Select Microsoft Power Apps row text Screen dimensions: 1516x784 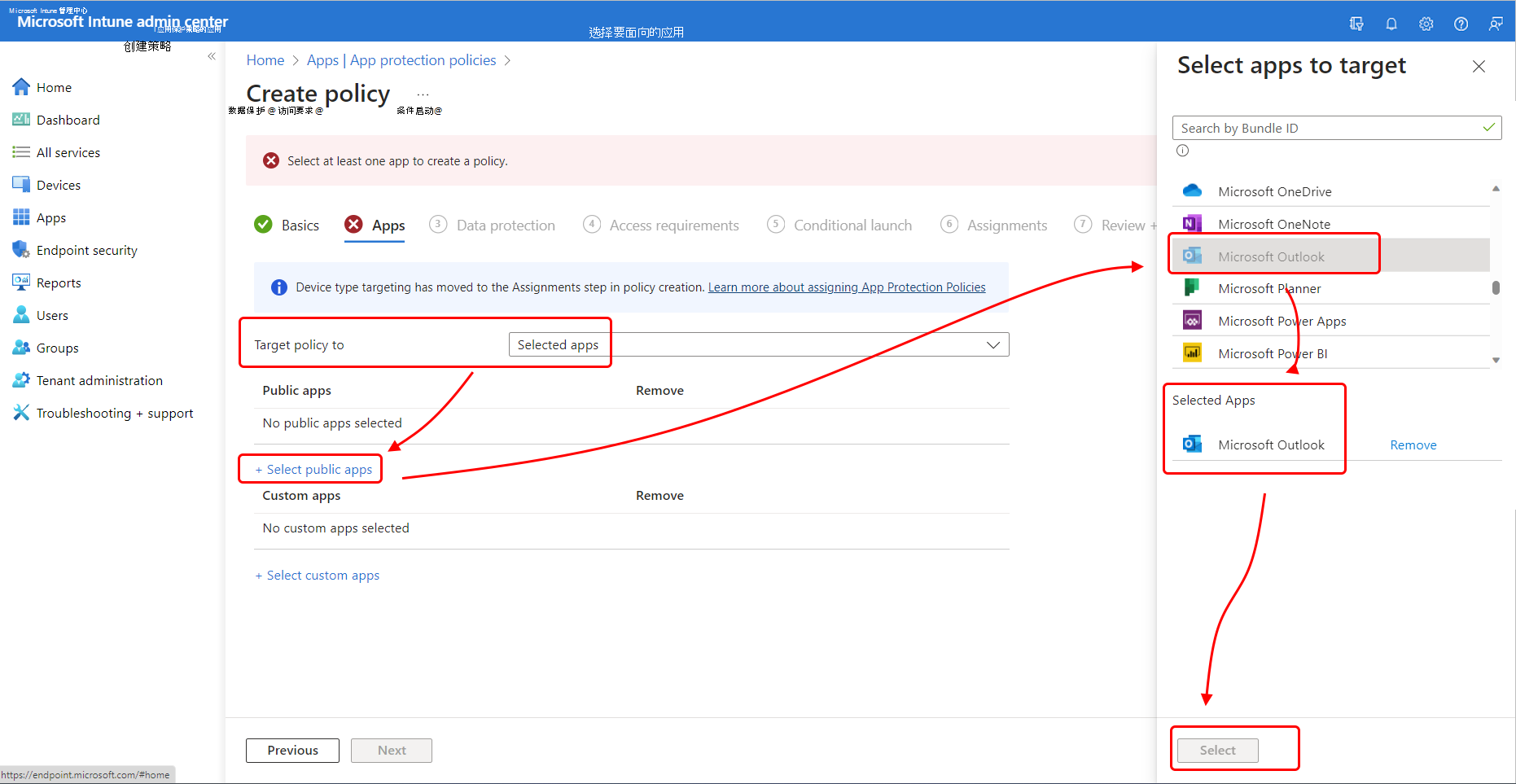click(x=1282, y=321)
